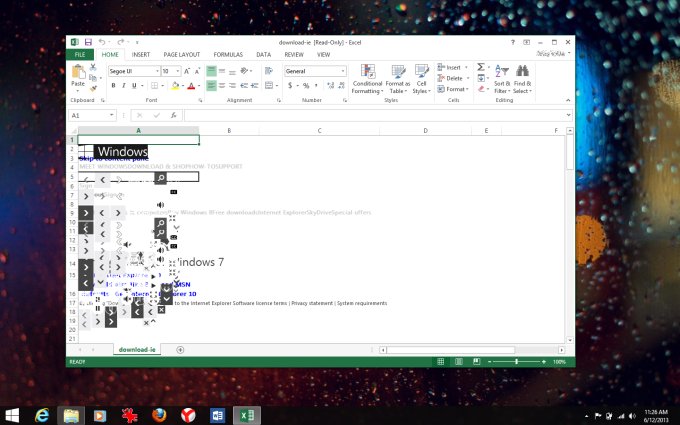Apply percent style format
Screen dimensions: 680x425
click(306, 85)
